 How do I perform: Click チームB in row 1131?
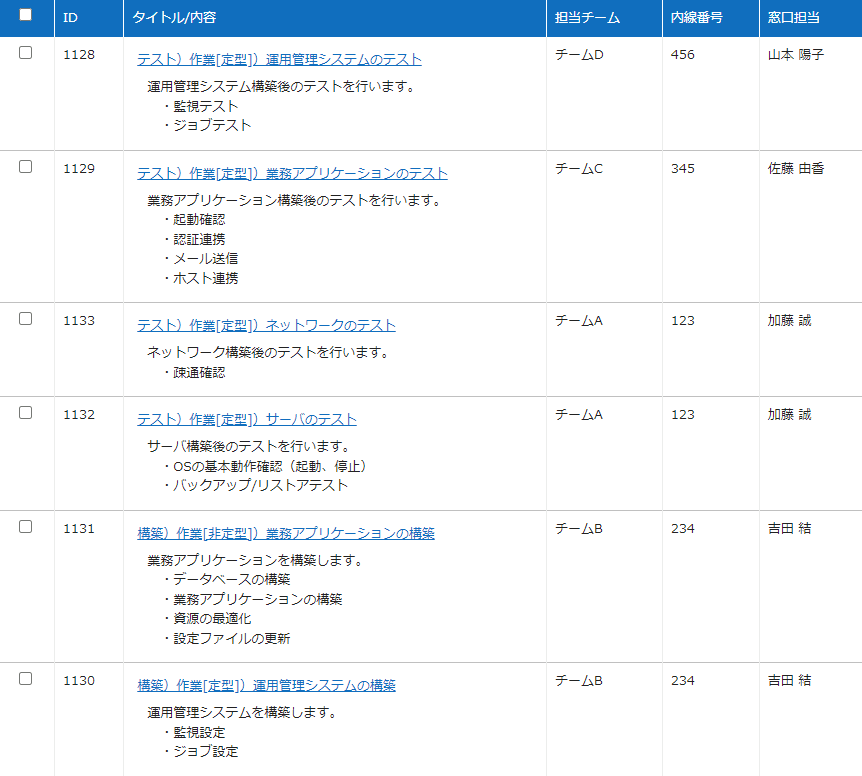click(579, 528)
